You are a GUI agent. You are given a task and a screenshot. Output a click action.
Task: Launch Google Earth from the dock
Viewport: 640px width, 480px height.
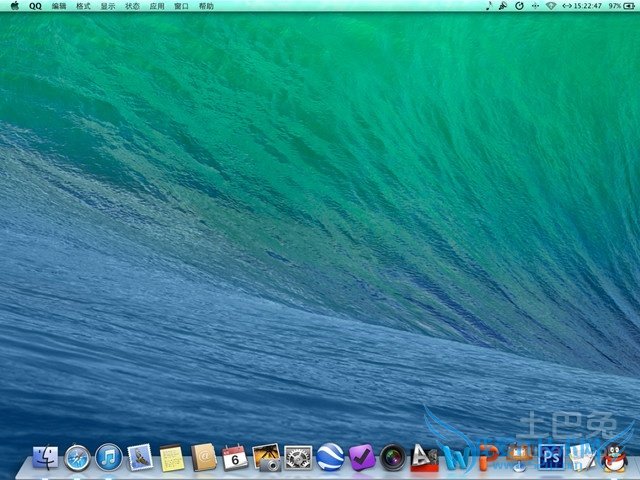tap(330, 458)
